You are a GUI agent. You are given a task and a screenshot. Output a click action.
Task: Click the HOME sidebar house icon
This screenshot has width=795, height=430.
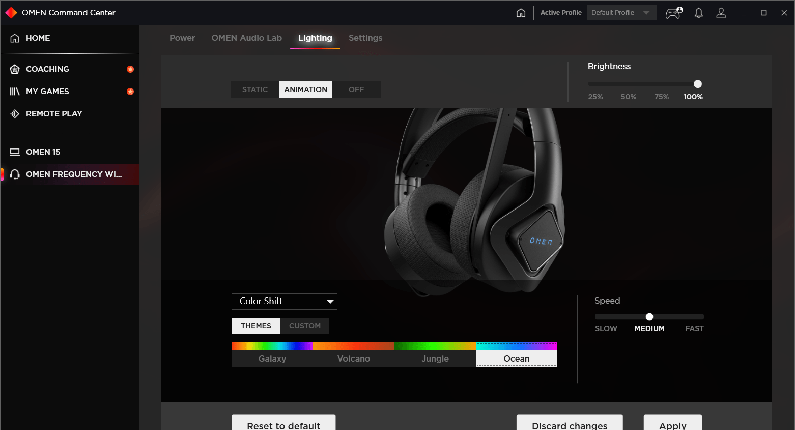pos(15,38)
